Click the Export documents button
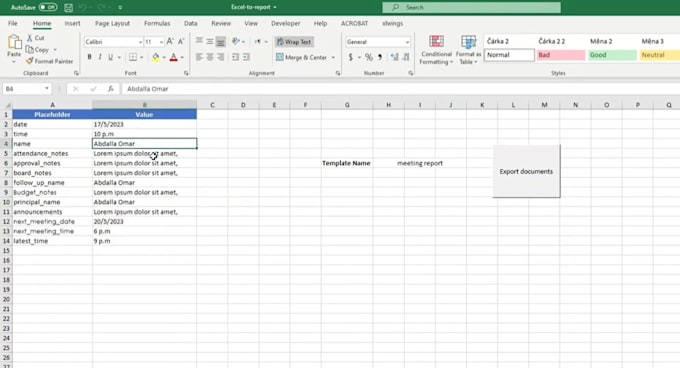The width and height of the screenshot is (680, 368). [x=526, y=171]
